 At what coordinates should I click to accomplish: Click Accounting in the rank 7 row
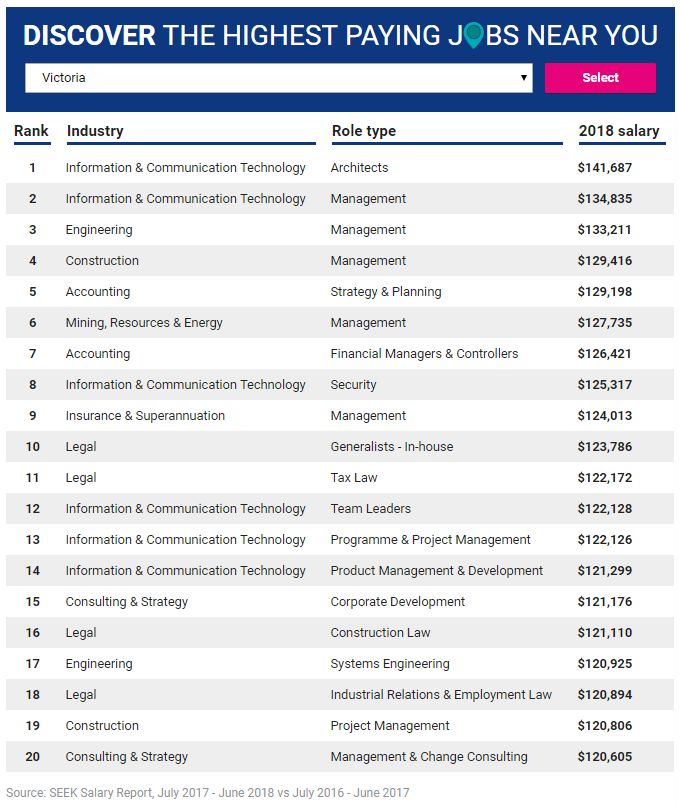click(97, 354)
